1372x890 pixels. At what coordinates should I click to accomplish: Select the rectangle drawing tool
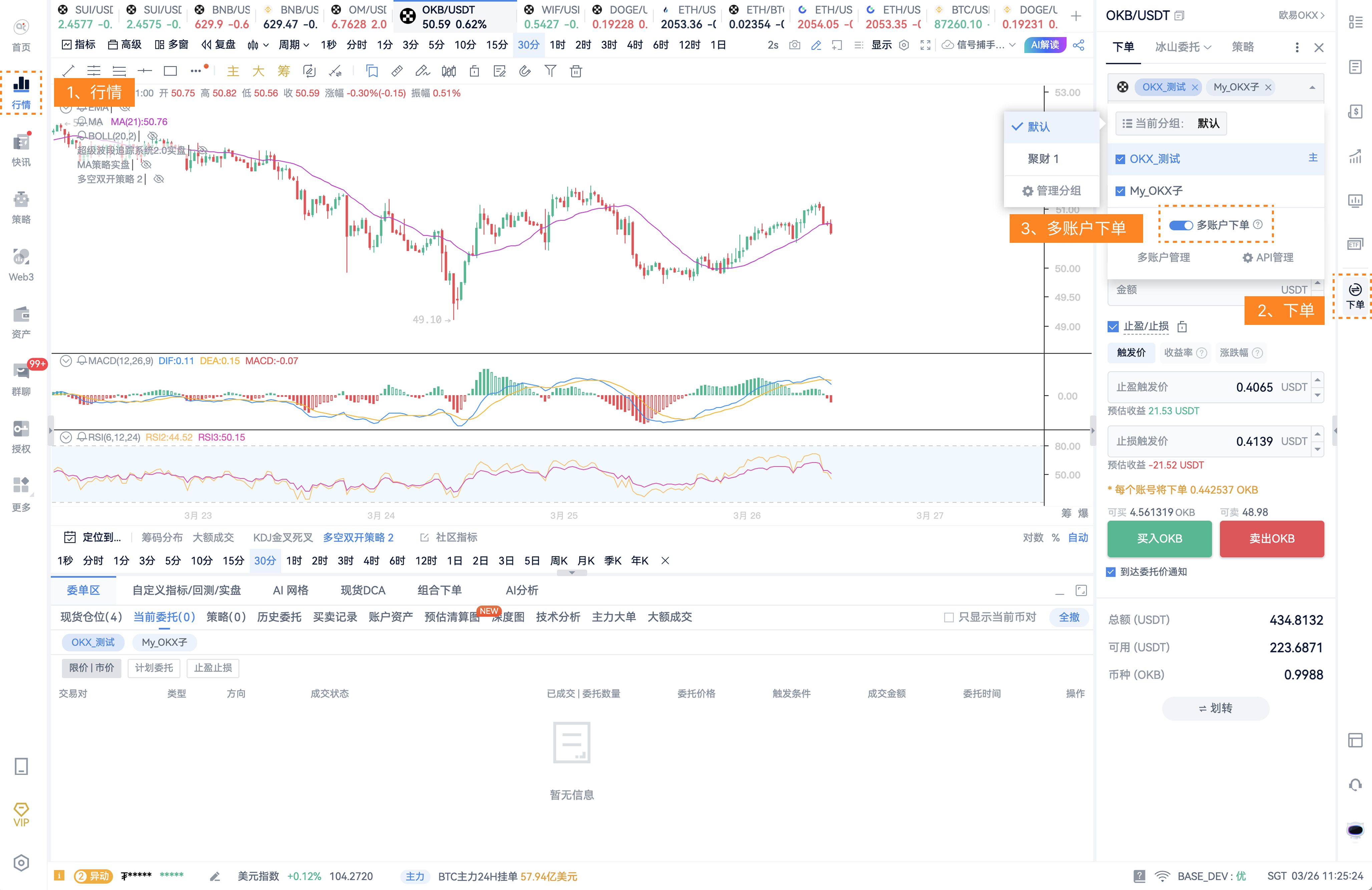(x=170, y=71)
